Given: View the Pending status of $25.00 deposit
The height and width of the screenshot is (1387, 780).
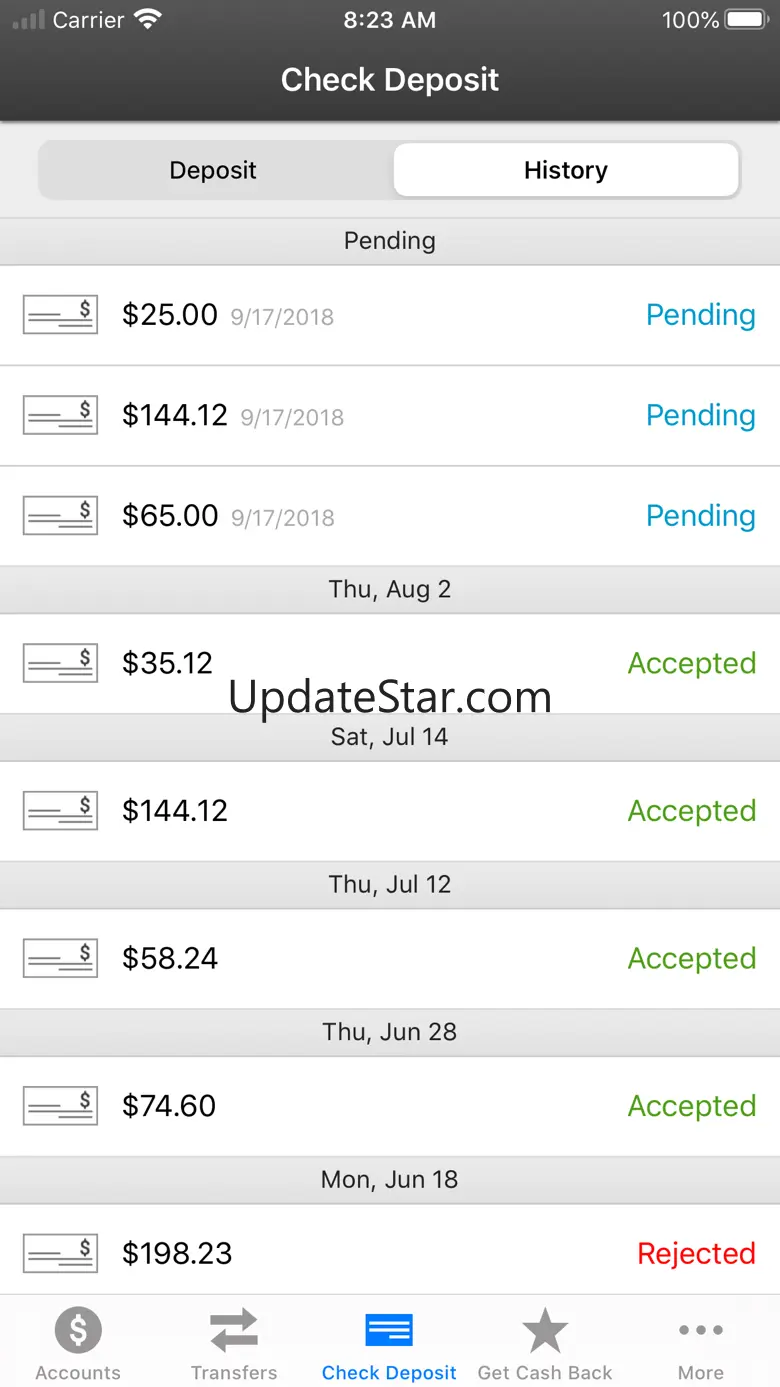Looking at the screenshot, I should click(700, 315).
